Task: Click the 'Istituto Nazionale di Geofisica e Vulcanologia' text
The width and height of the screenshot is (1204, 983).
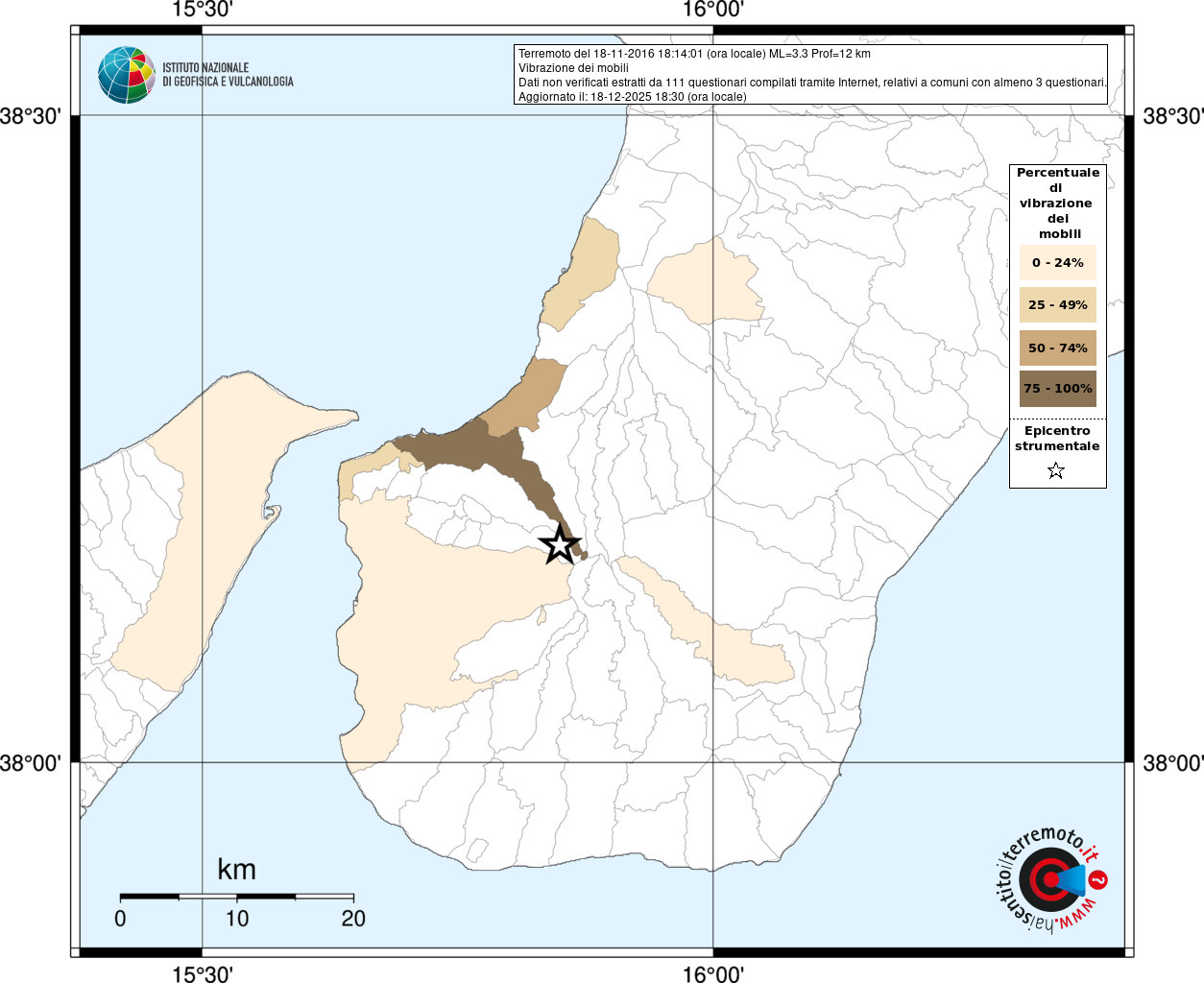Action: 228,75
